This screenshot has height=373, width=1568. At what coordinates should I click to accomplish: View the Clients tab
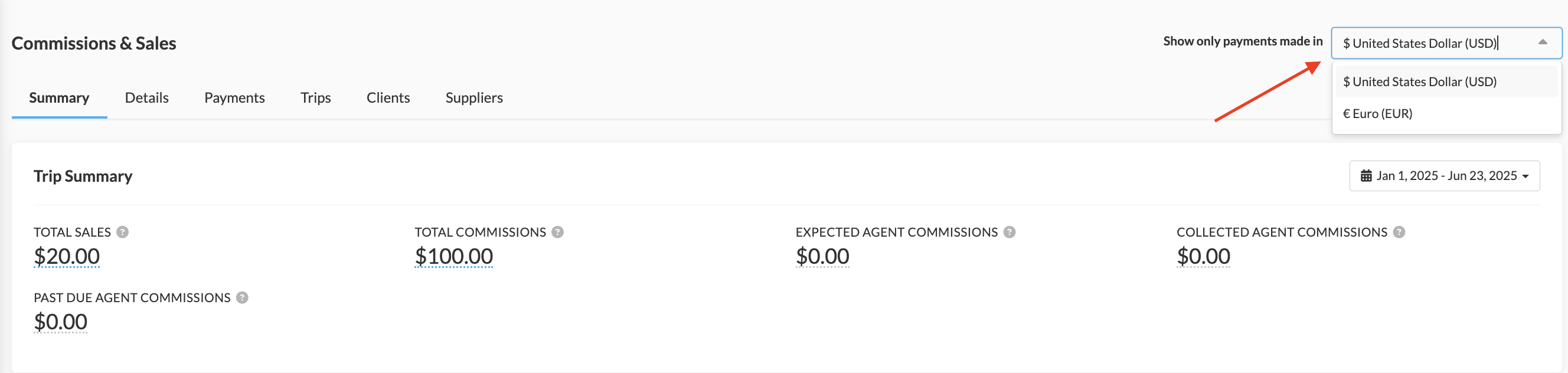388,97
